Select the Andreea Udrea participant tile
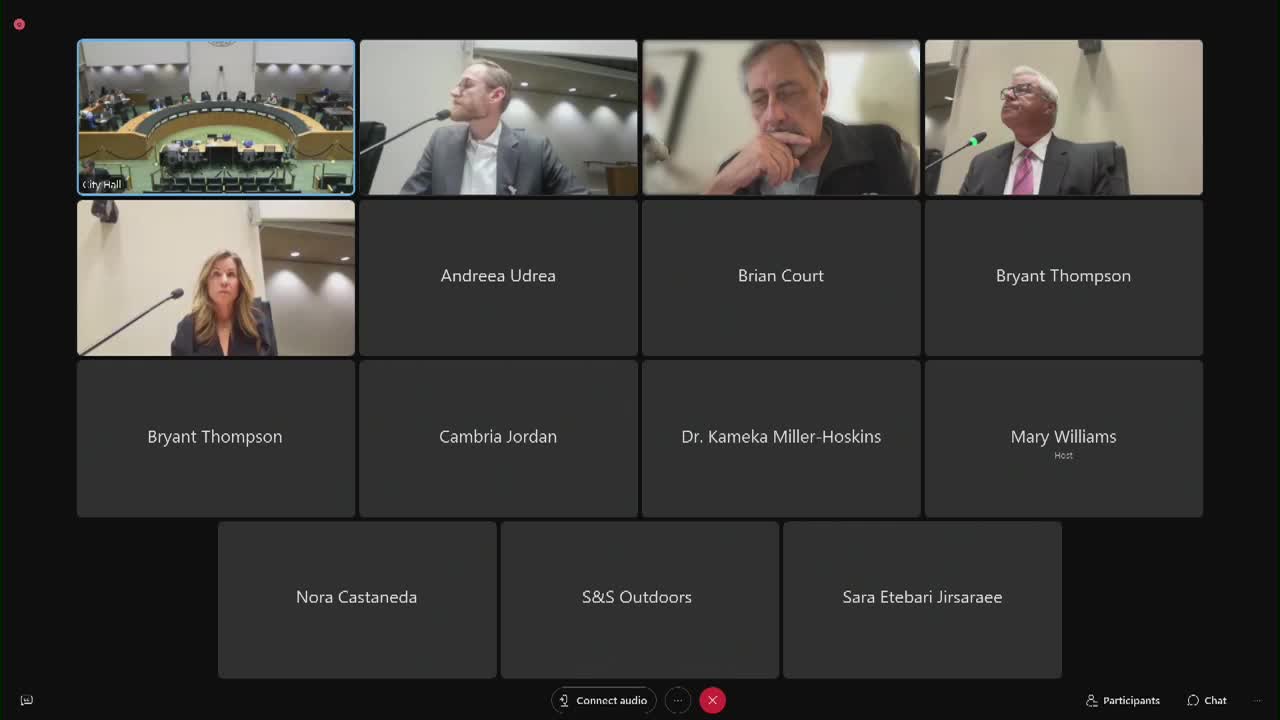The height and width of the screenshot is (720, 1280). pos(498,278)
